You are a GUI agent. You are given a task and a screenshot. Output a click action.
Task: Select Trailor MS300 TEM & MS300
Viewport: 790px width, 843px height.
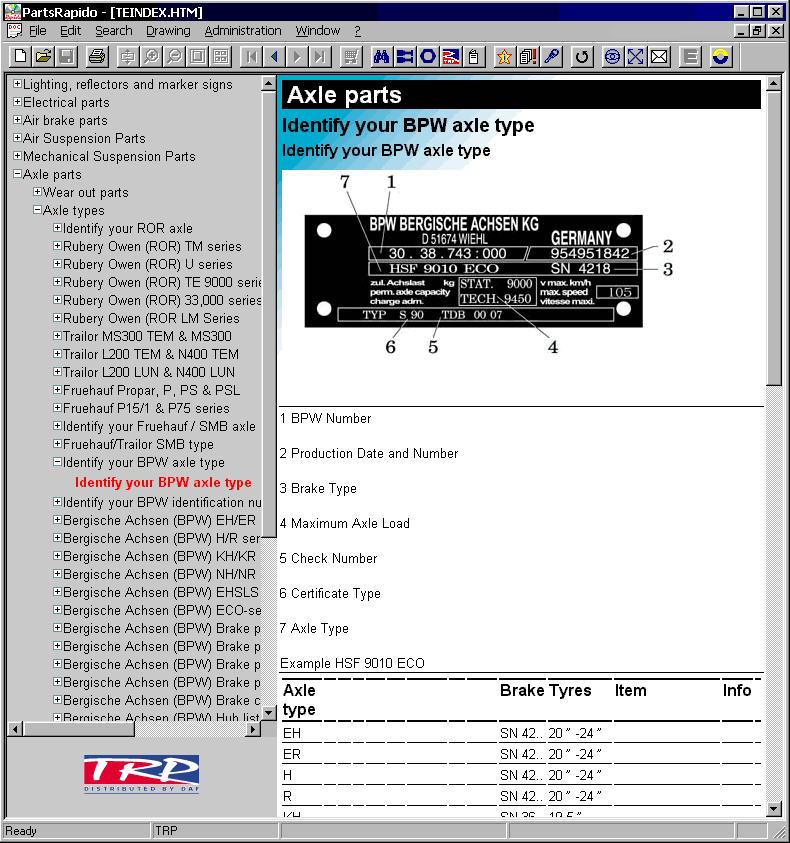pos(147,336)
